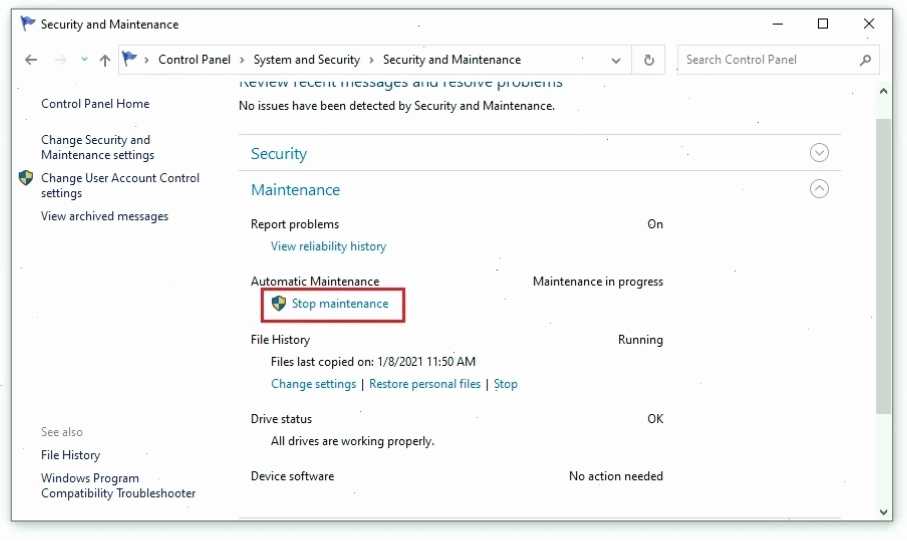Image resolution: width=907 pixels, height=541 pixels.
Task: Open File History Change settings
Action: coord(314,384)
